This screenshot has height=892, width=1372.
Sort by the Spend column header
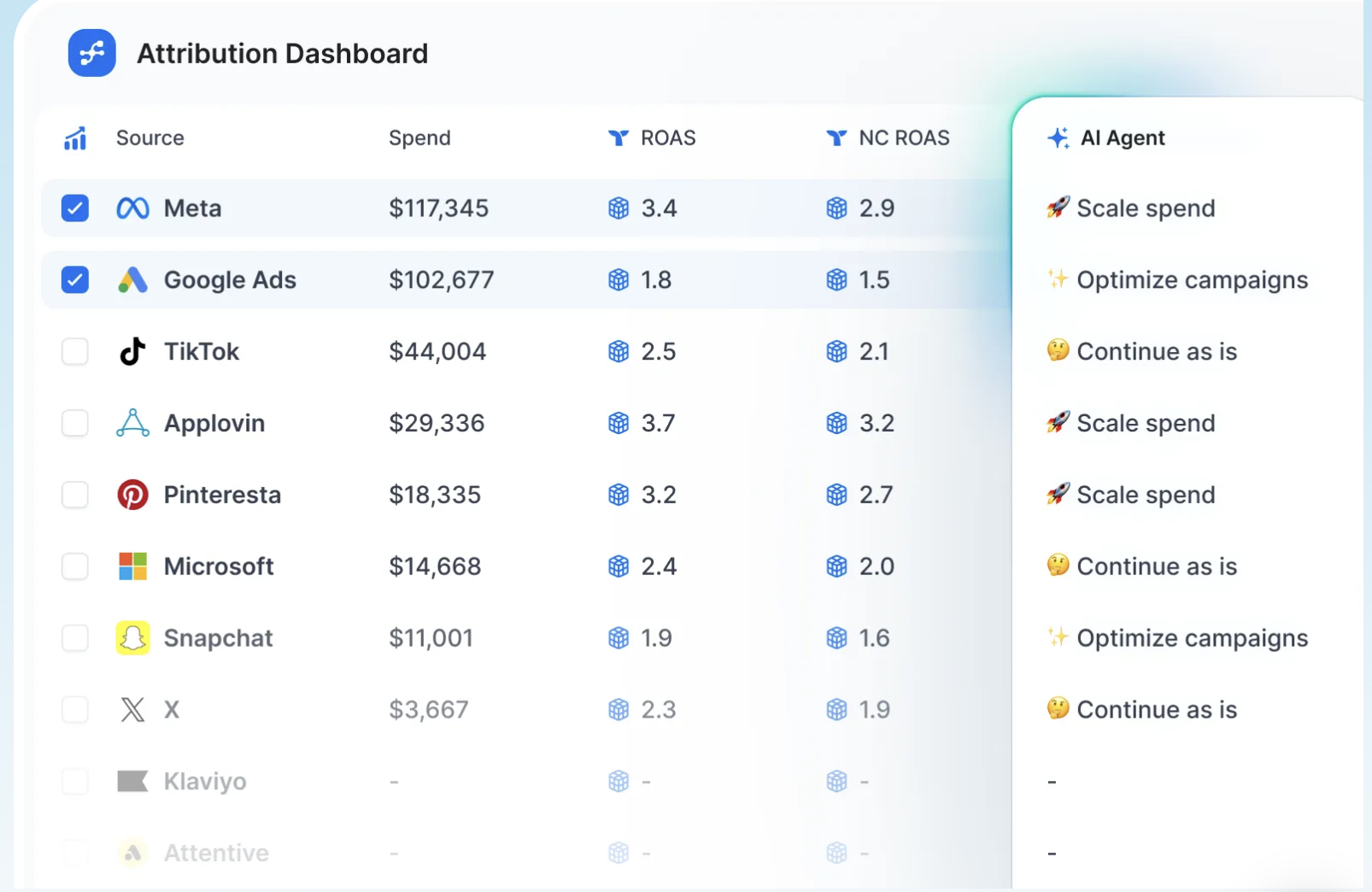click(x=419, y=138)
